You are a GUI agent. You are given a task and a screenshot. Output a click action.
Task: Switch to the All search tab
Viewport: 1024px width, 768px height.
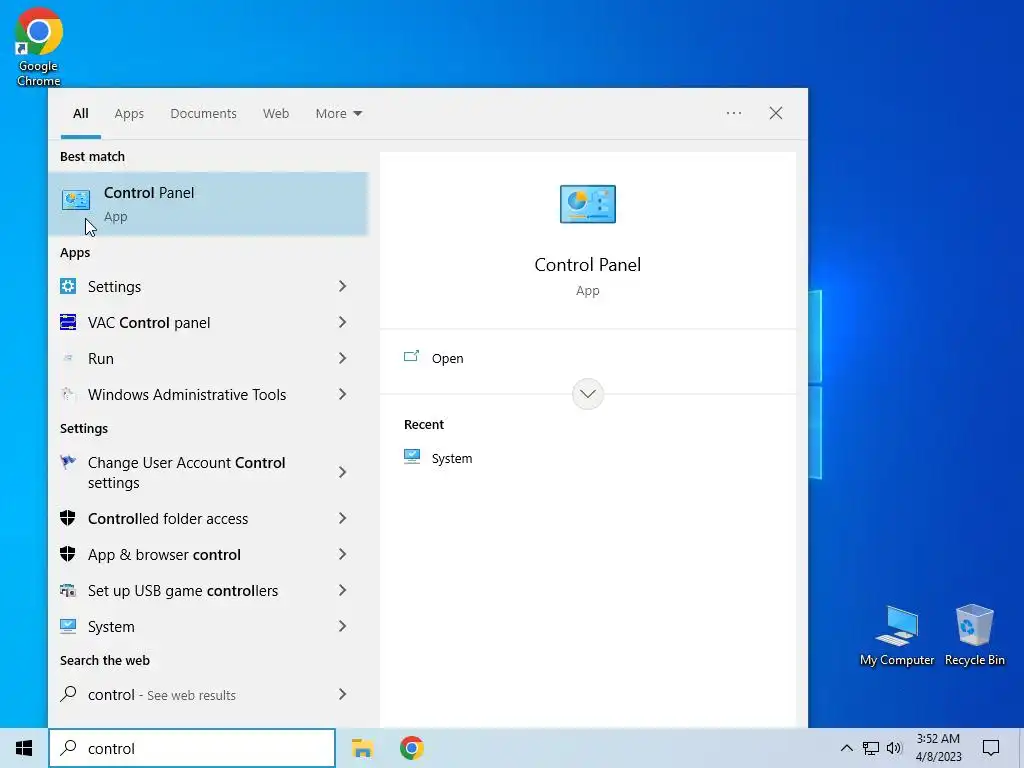coord(81,114)
